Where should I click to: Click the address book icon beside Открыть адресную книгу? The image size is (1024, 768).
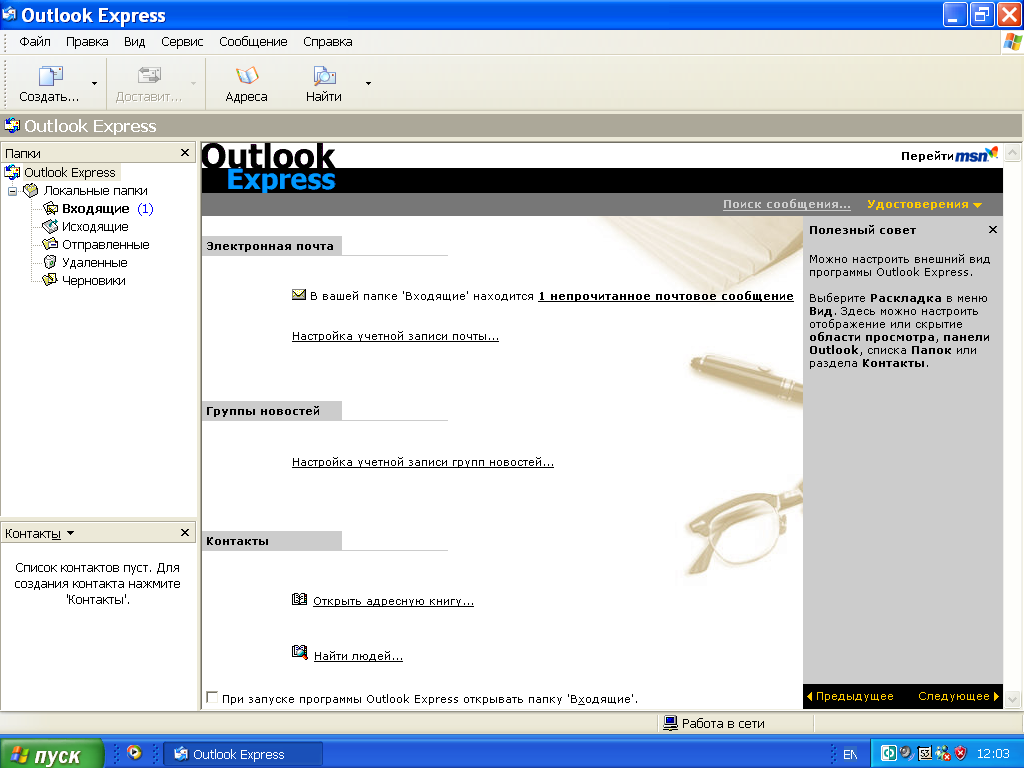[x=299, y=599]
